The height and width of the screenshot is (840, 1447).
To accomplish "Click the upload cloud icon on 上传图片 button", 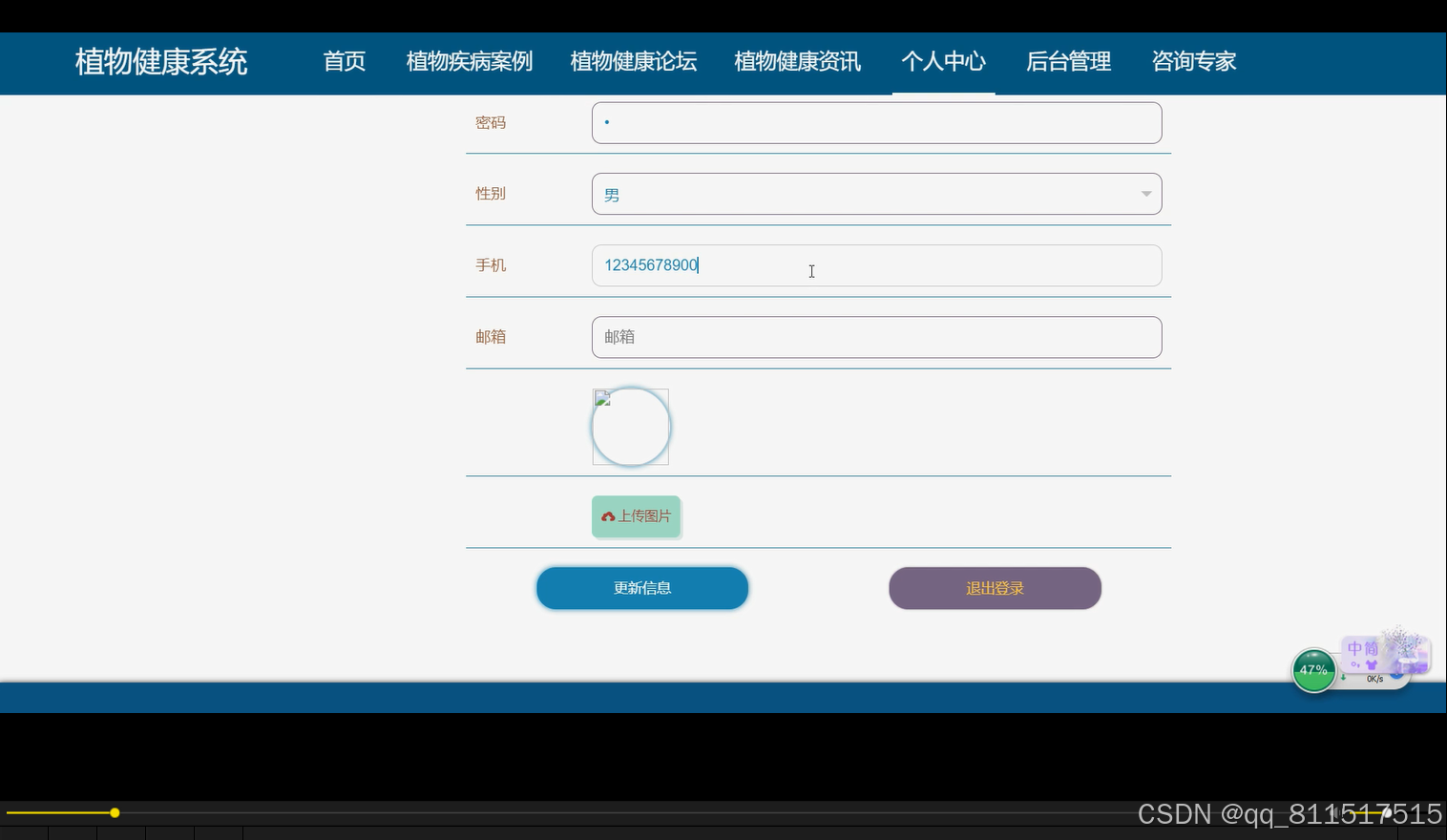I will 608,516.
